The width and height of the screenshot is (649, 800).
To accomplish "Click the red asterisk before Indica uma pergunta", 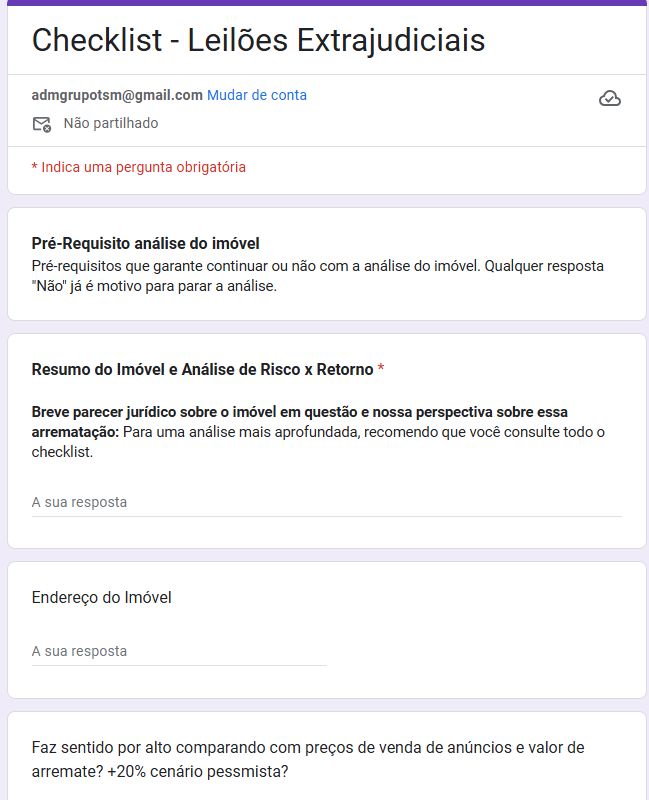I will pos(34,167).
